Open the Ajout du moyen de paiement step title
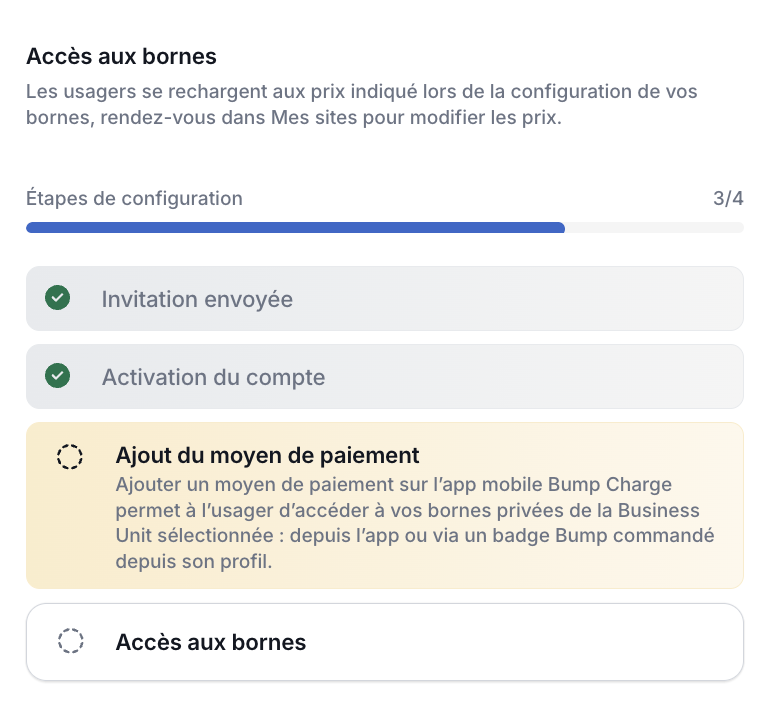The image size is (778, 724). click(x=267, y=456)
